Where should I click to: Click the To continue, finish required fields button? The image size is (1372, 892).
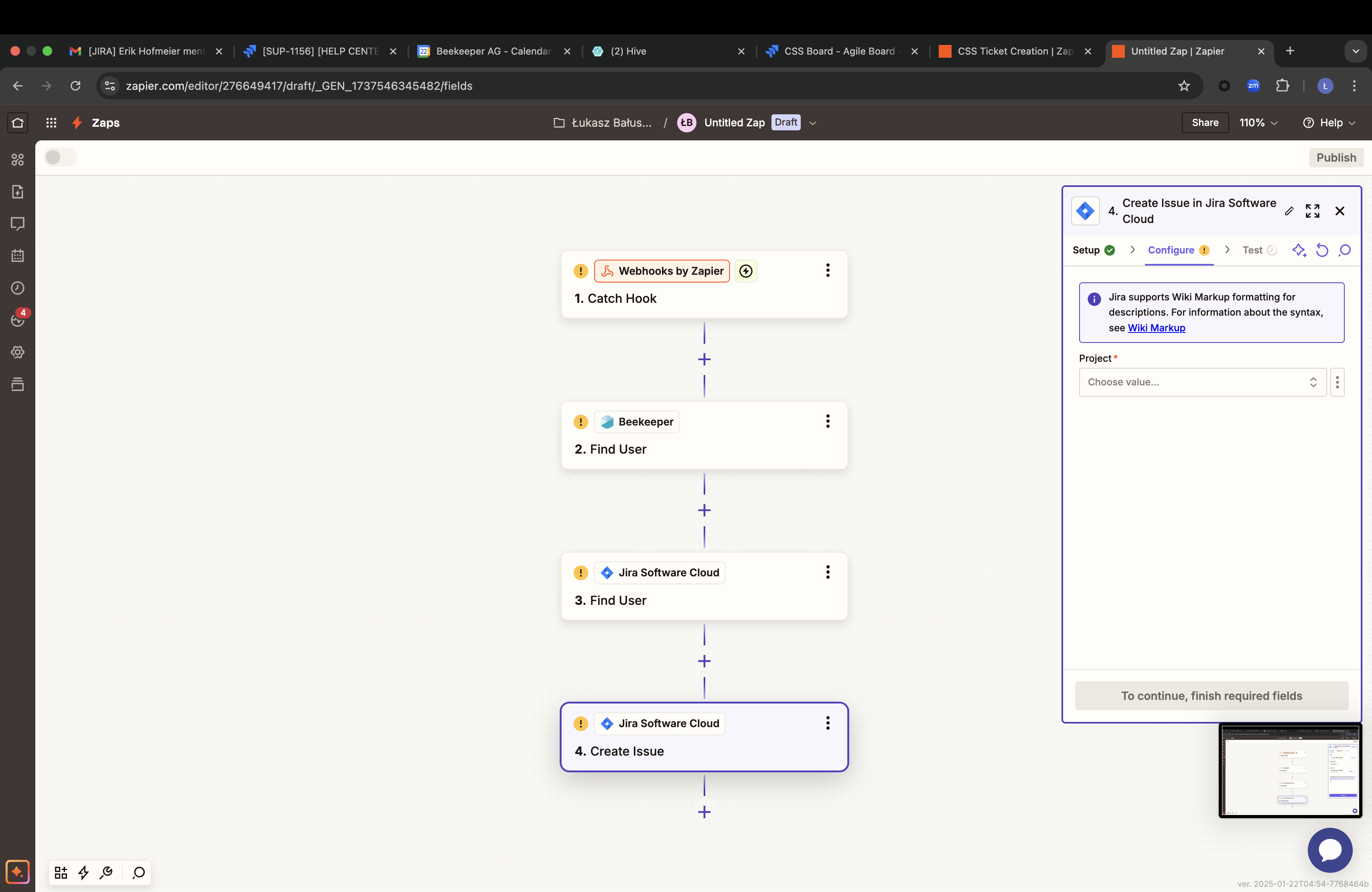point(1211,695)
